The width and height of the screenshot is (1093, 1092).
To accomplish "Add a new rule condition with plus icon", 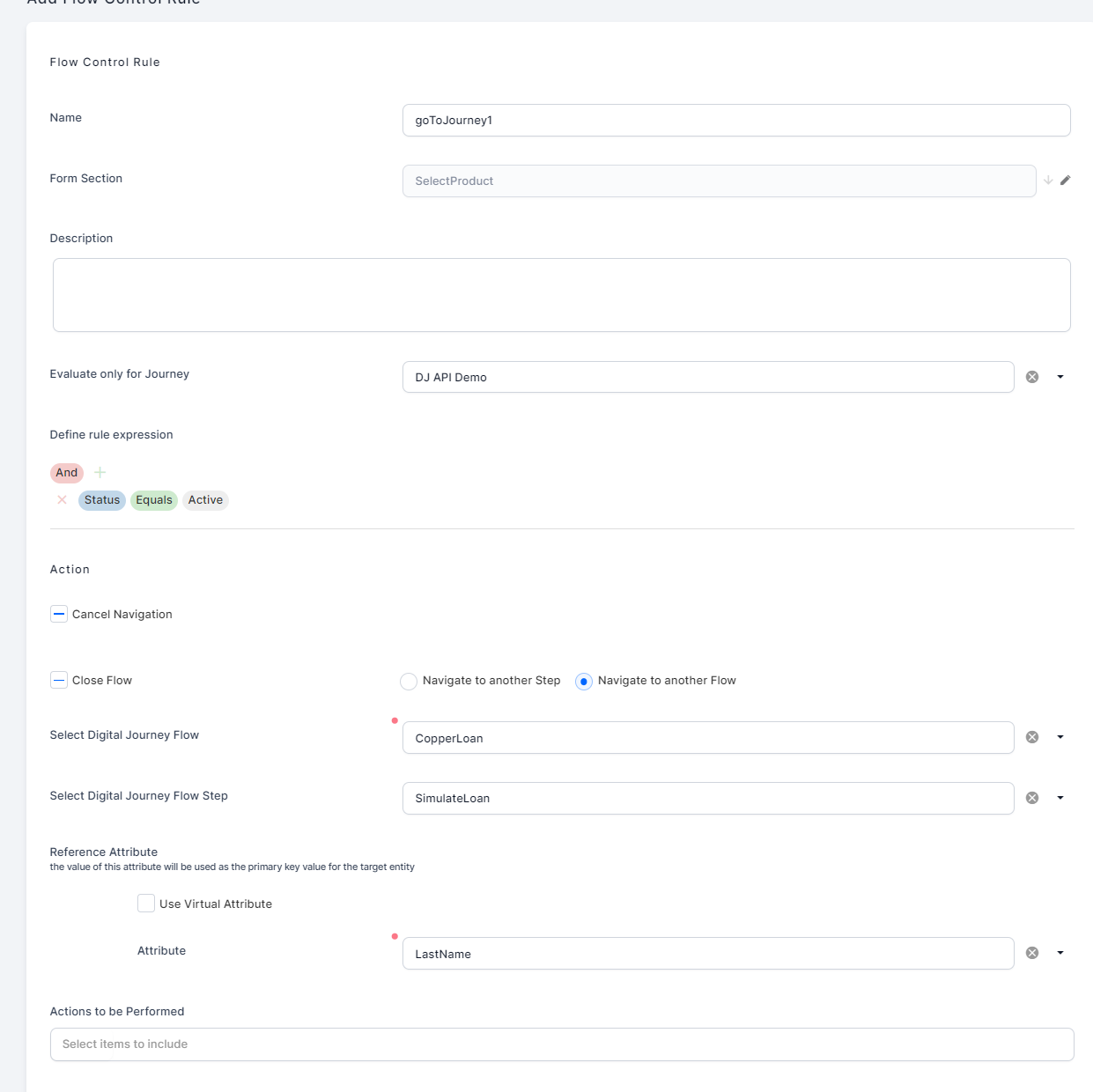I will (x=100, y=473).
